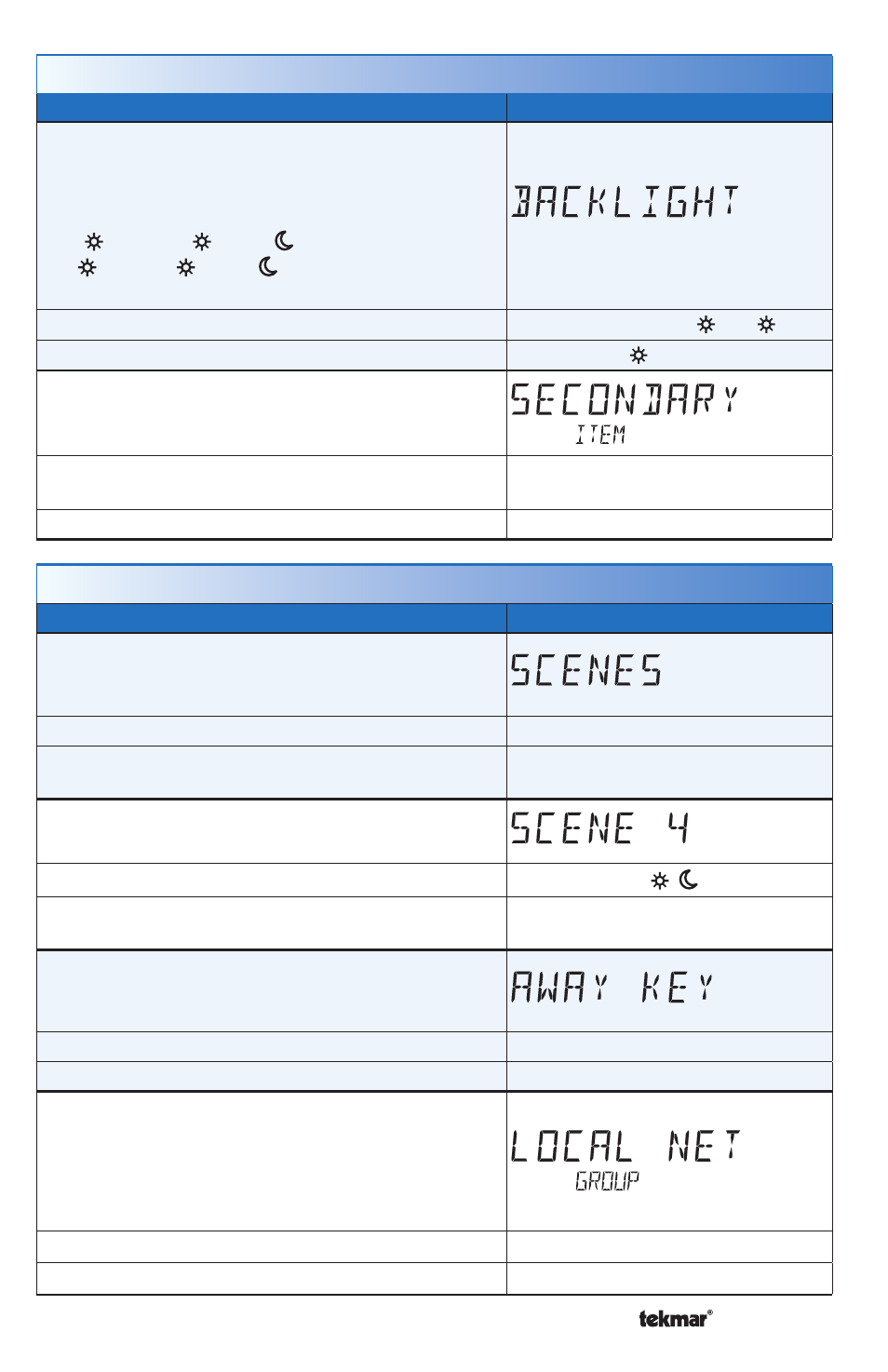Click the sun icon beside the moon under SCENE 4
This screenshot has height=1372, width=888.
660,881
